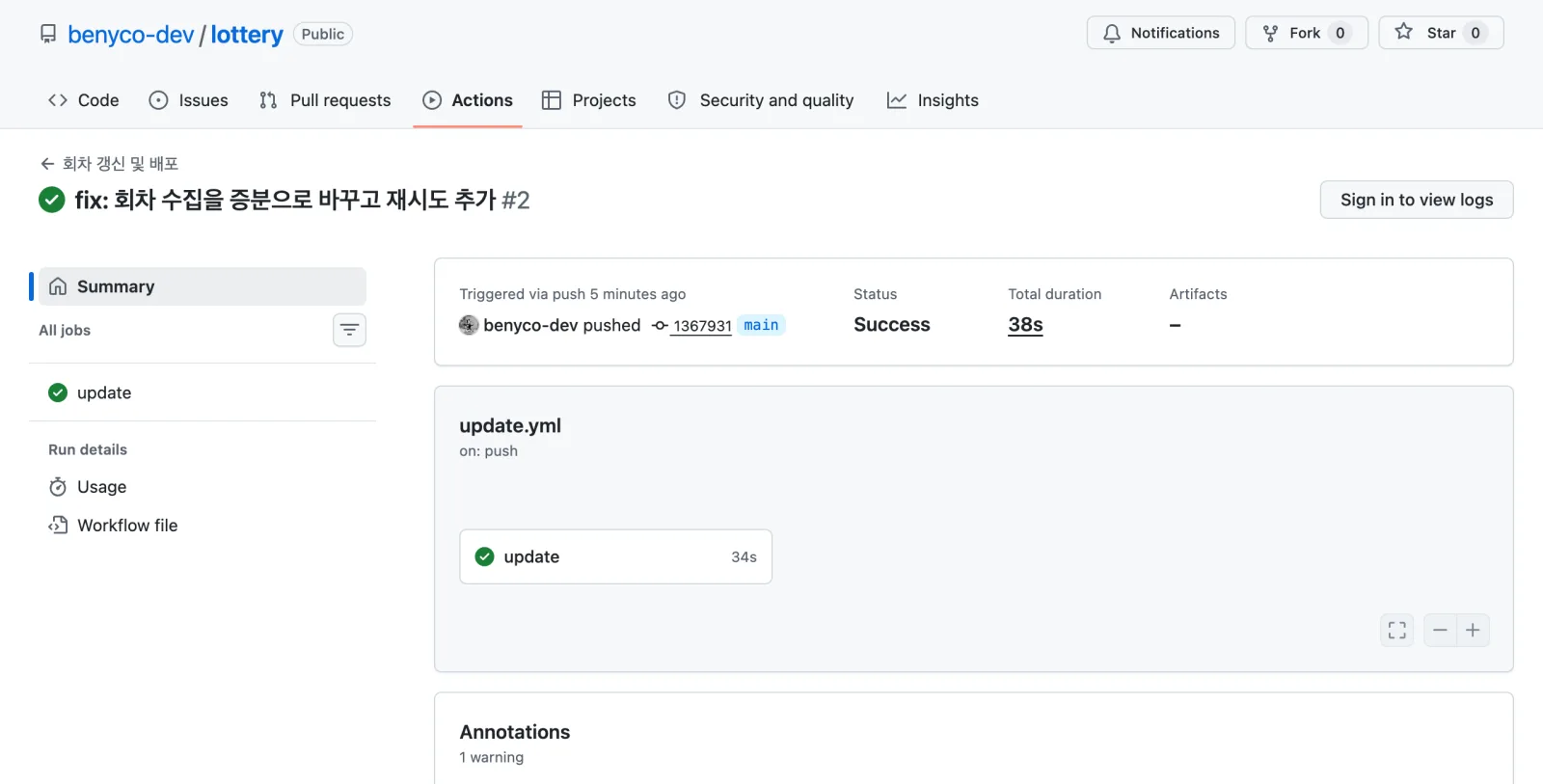Open the lottery repository link
Image resolution: width=1543 pixels, height=784 pixels.
coord(247,35)
